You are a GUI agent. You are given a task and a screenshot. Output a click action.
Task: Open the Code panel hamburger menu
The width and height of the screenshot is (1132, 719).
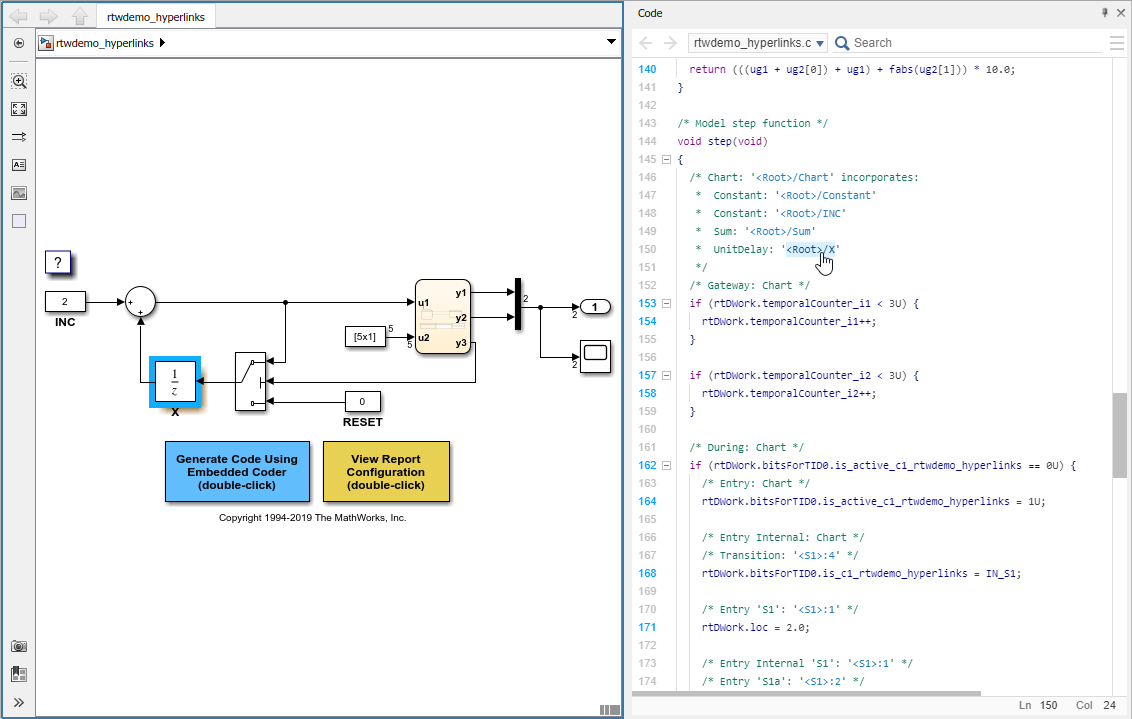[1117, 42]
